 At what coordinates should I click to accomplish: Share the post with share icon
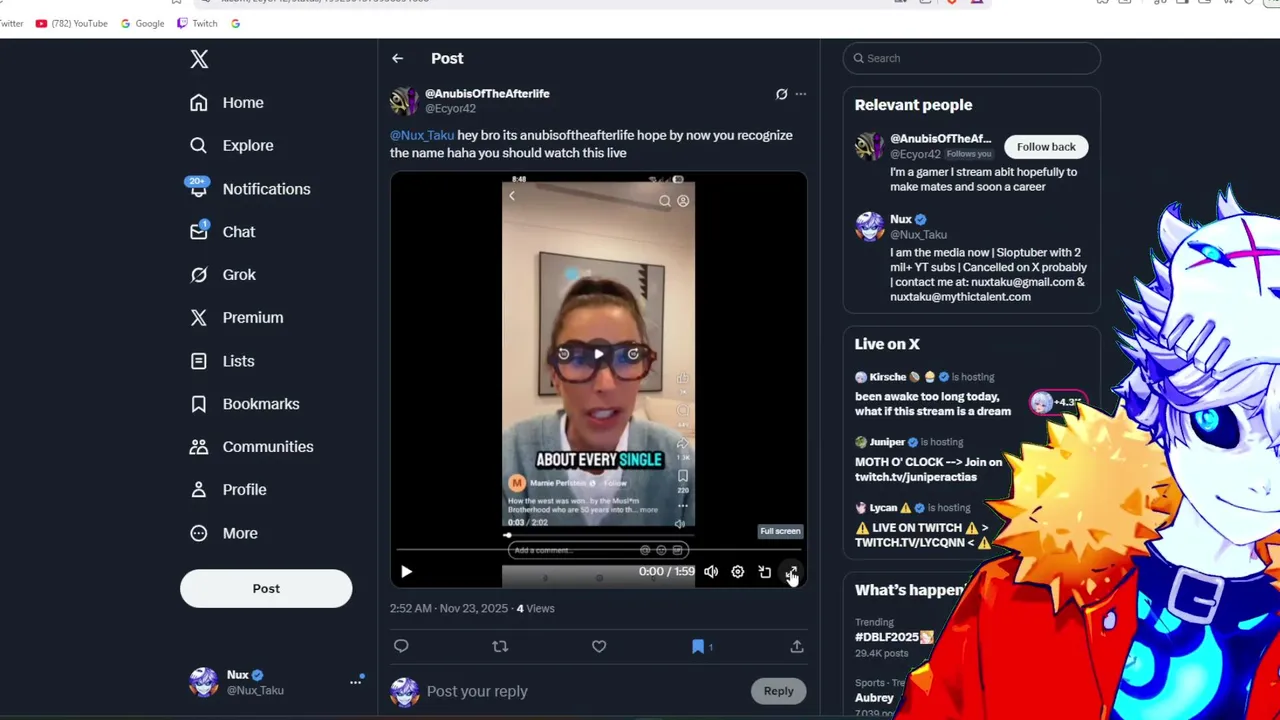[x=797, y=646]
